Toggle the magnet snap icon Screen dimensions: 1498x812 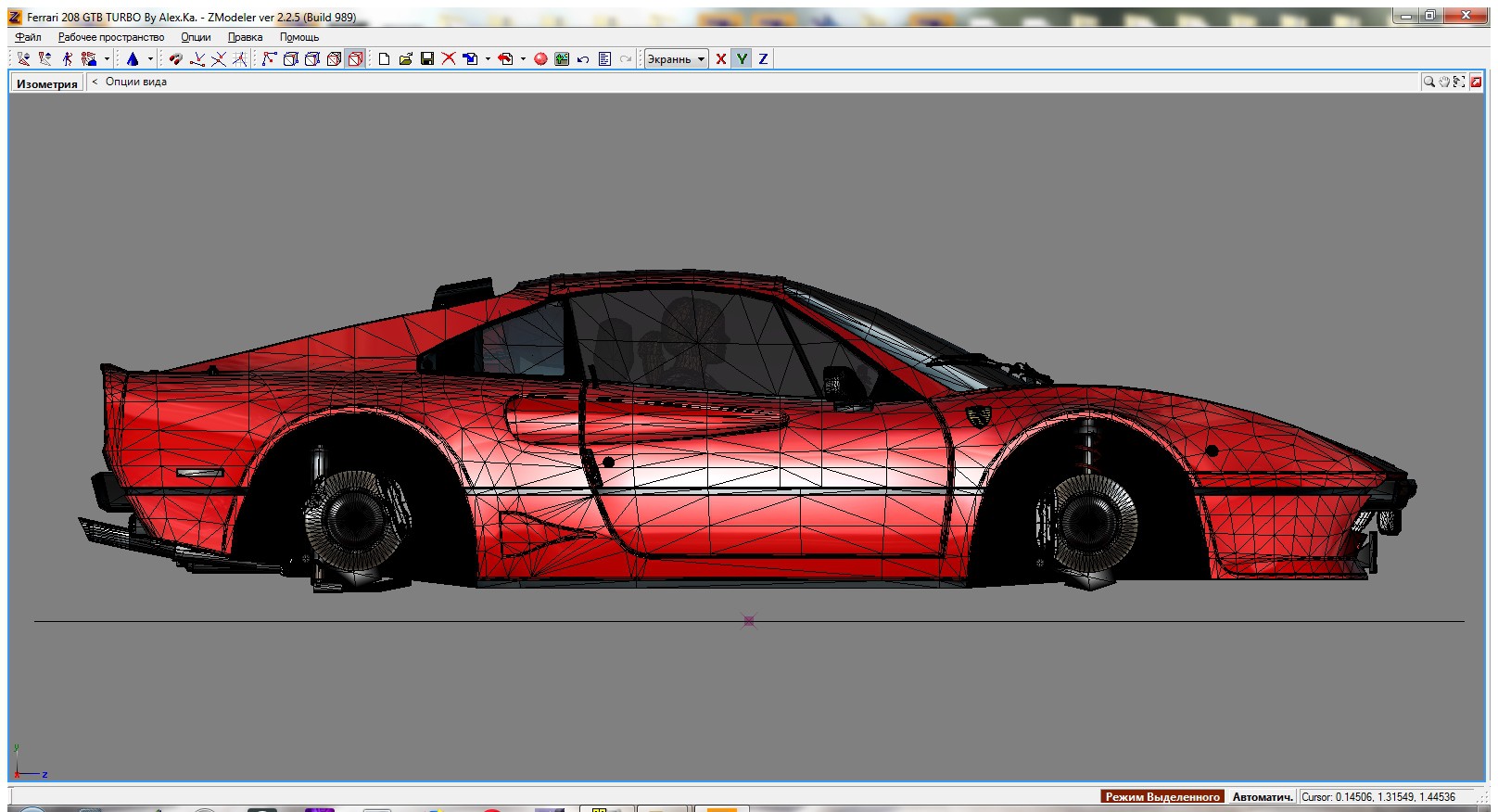[175, 58]
